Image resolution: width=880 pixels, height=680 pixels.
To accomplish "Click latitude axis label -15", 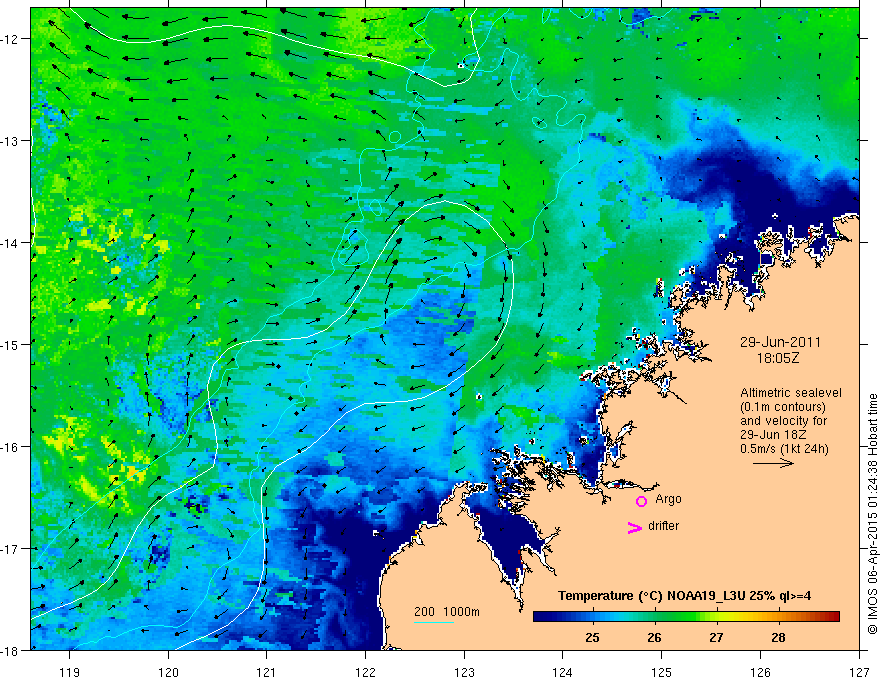I will point(10,345).
